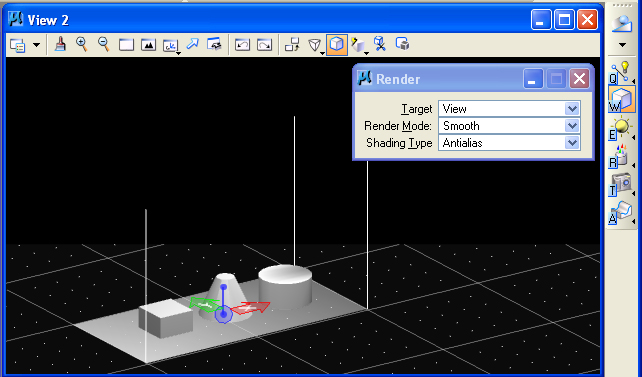This screenshot has width=642, height=377.
Task: Click the Render dialog title bar icon
Action: (364, 78)
